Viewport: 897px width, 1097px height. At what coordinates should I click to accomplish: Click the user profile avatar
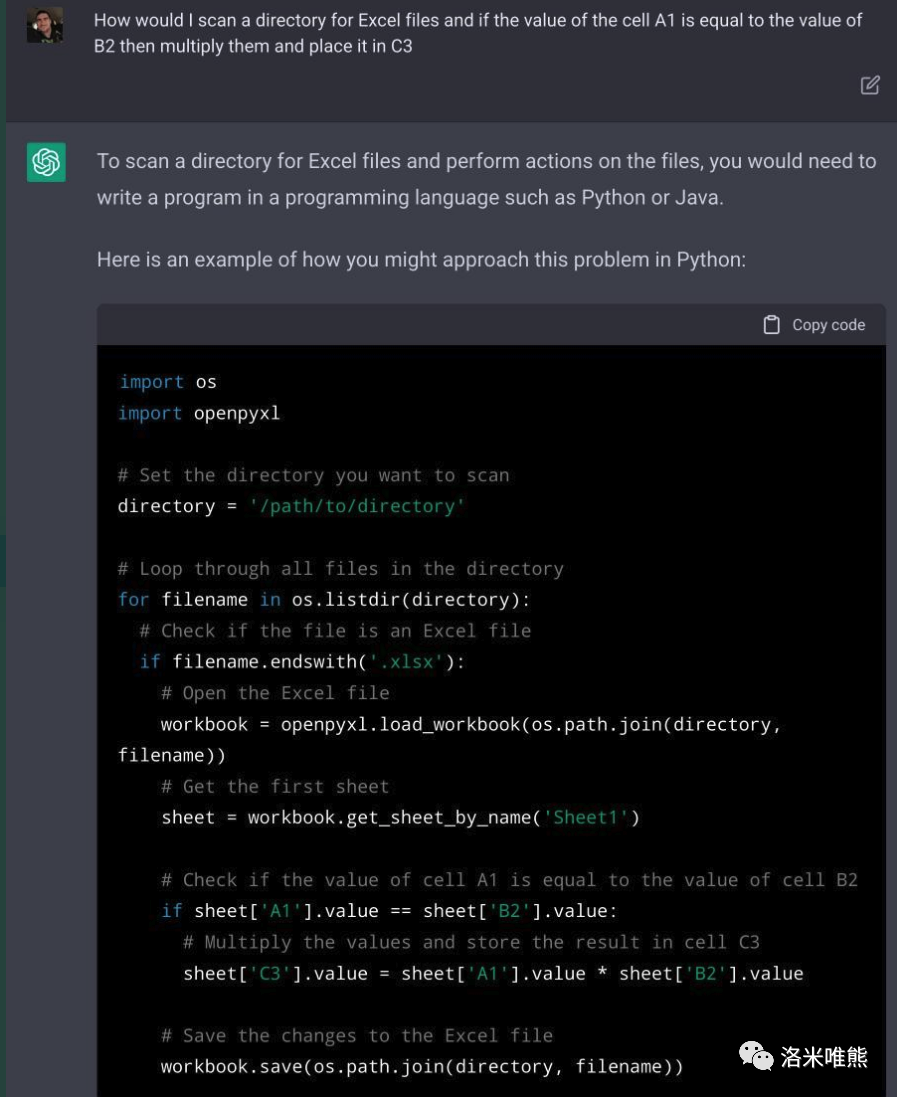coord(45,25)
